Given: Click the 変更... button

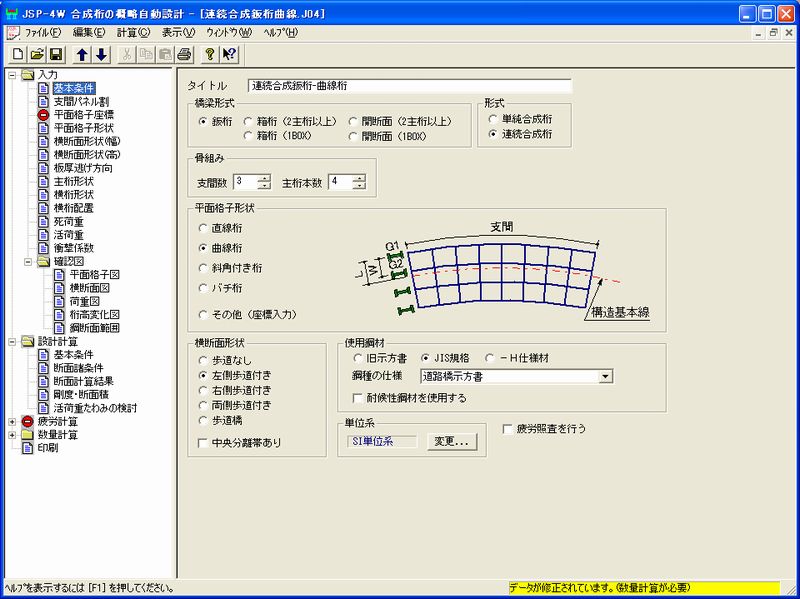Looking at the screenshot, I should [x=451, y=440].
